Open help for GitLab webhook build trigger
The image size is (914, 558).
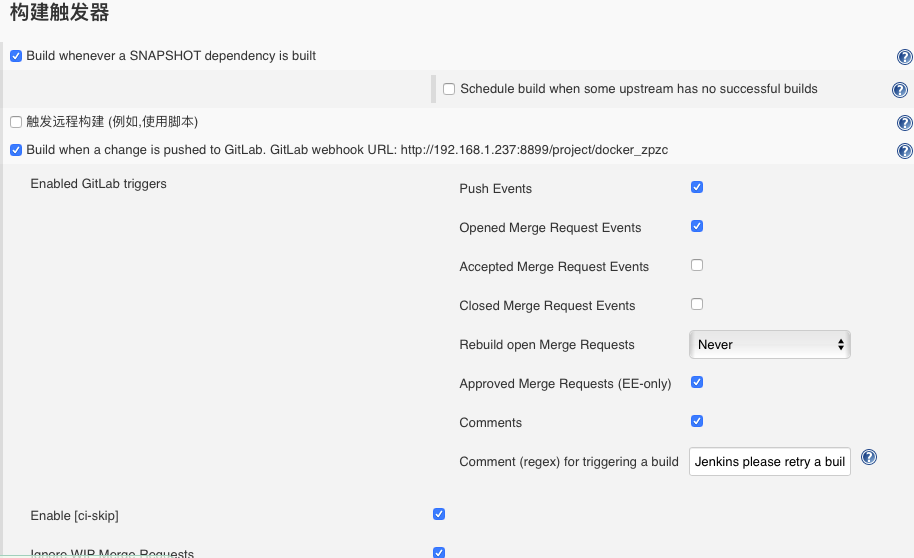(x=905, y=150)
